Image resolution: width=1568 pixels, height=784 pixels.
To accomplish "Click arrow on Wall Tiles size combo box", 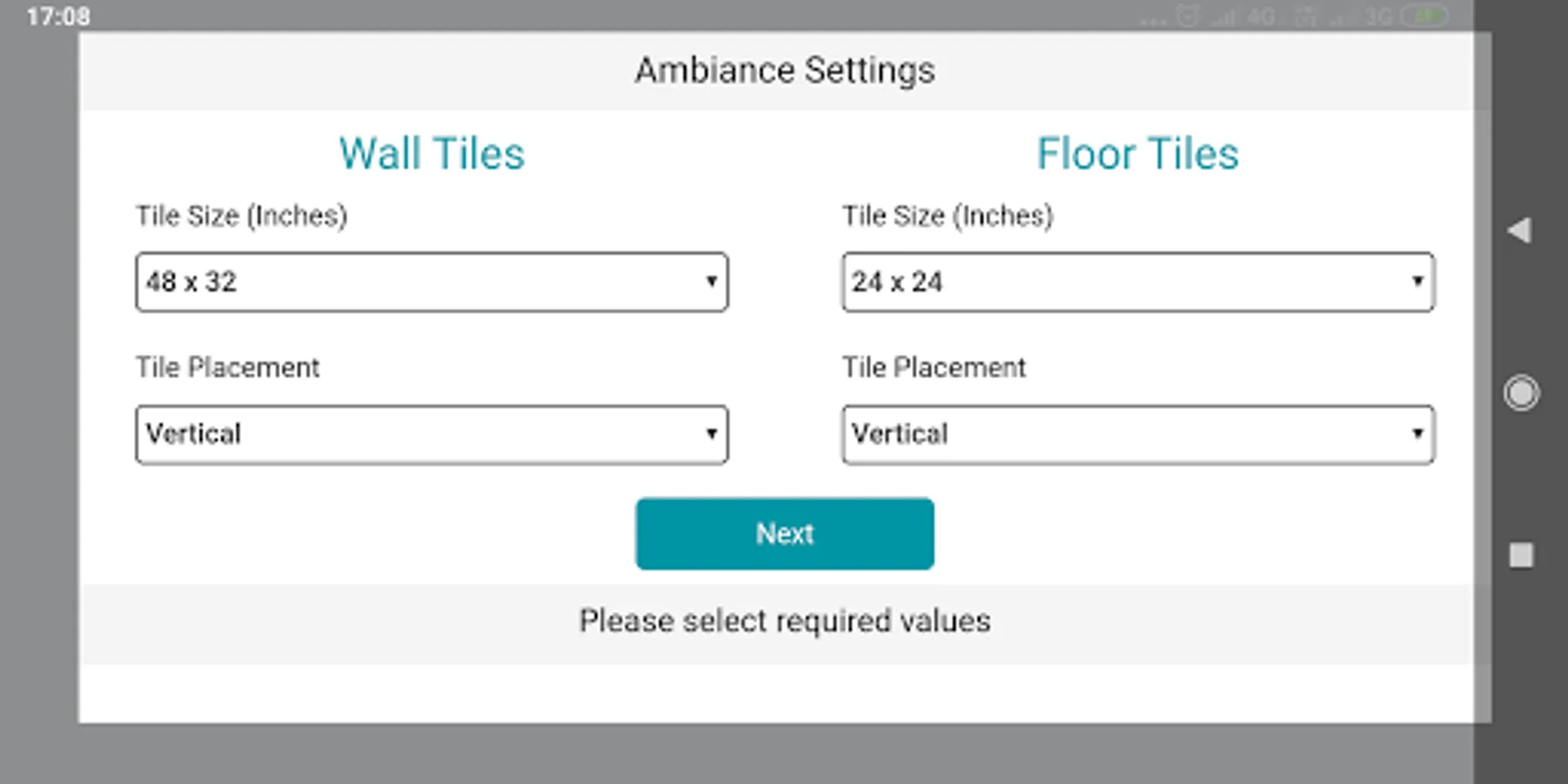I will 711,282.
